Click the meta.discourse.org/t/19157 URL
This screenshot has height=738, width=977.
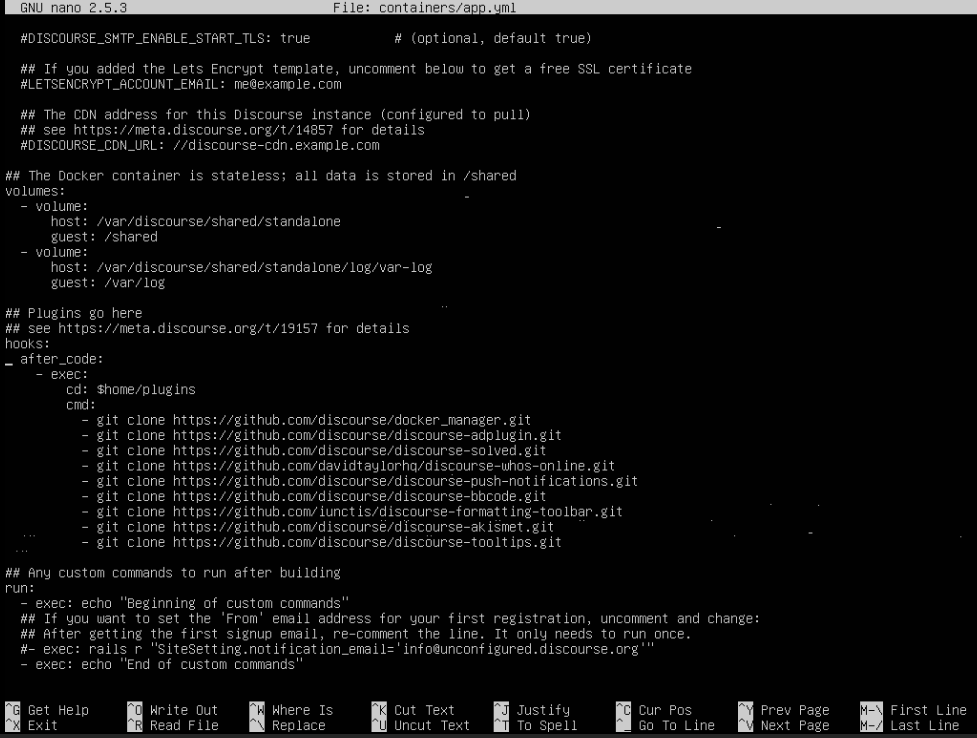point(188,328)
